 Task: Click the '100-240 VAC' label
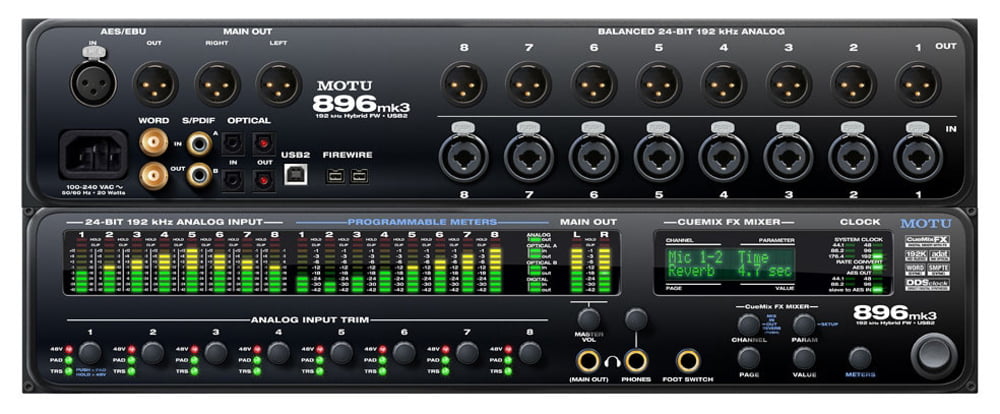pyautogui.click(x=93, y=186)
